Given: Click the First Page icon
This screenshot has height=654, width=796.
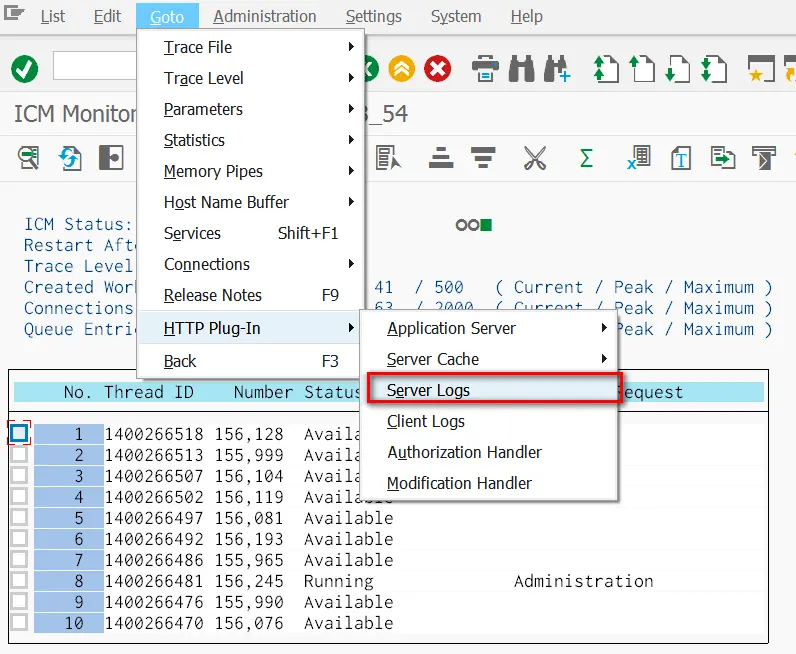Looking at the screenshot, I should click(606, 69).
